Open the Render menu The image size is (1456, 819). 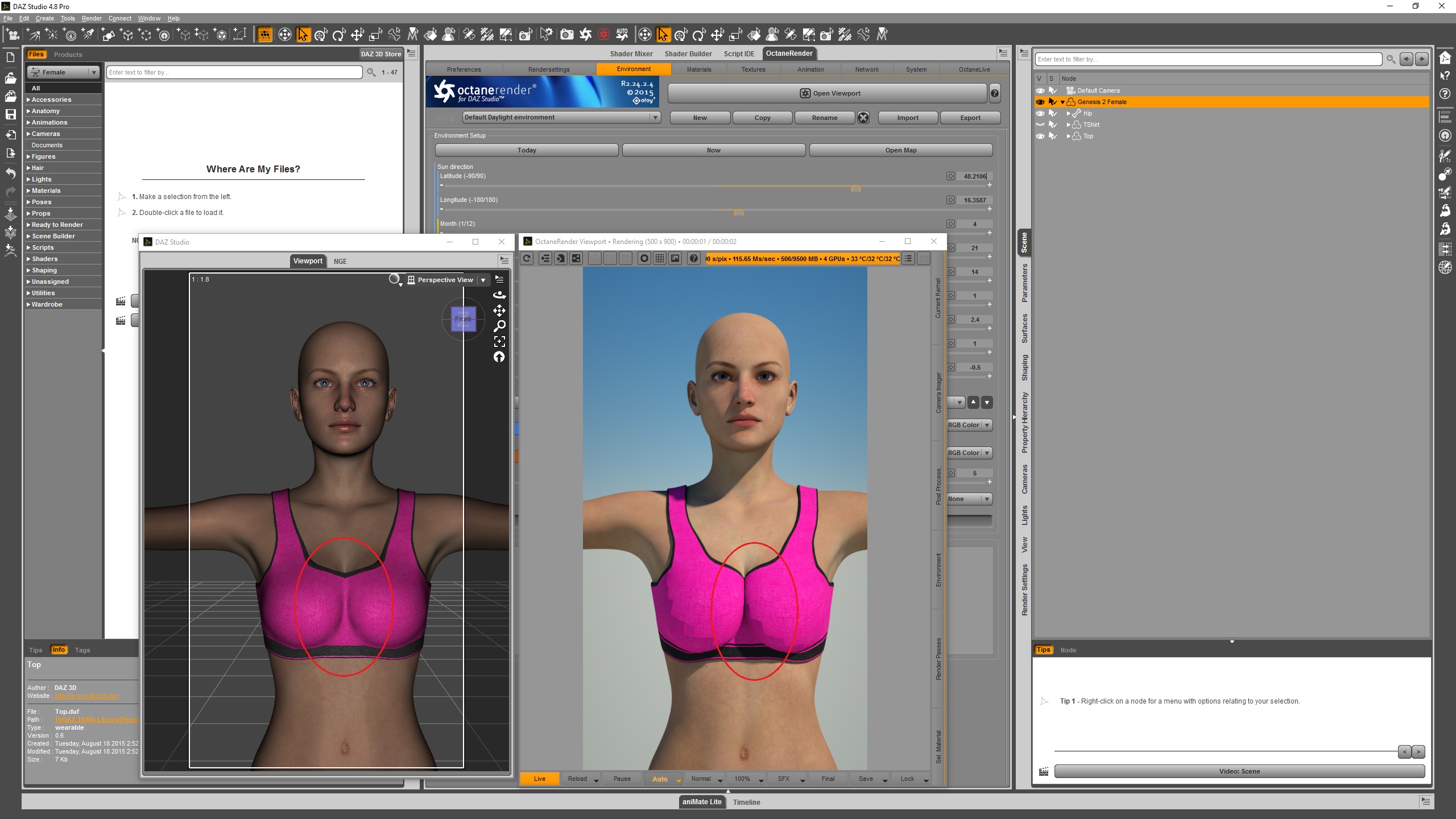[x=91, y=18]
